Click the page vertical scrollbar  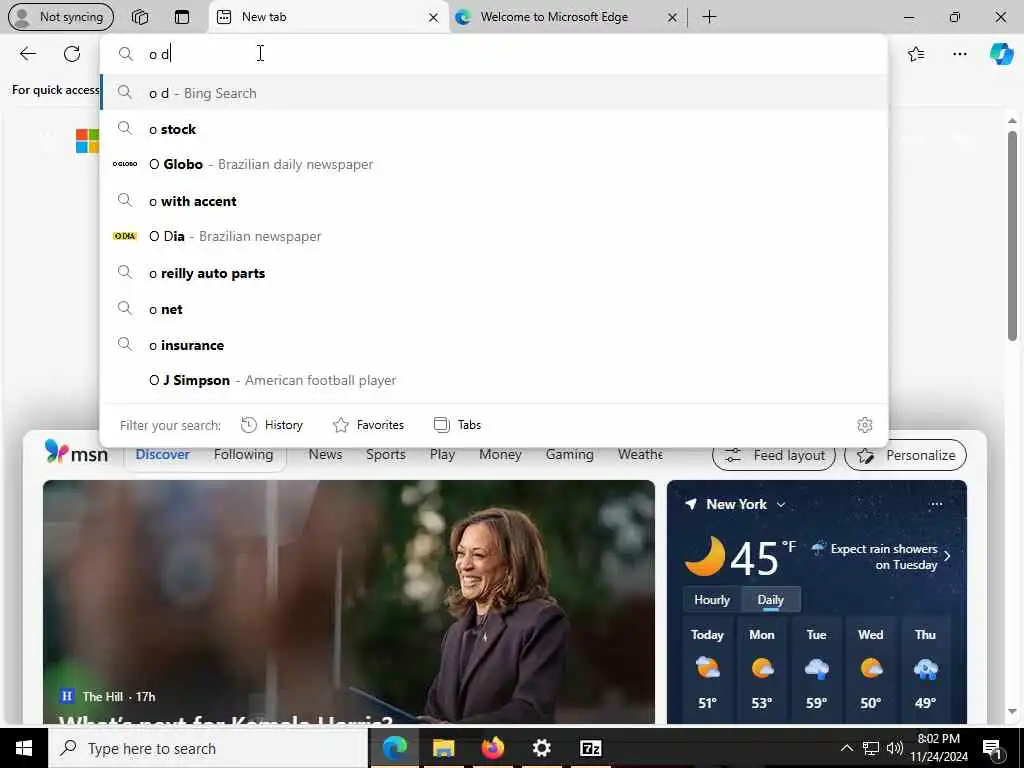tap(1012, 235)
